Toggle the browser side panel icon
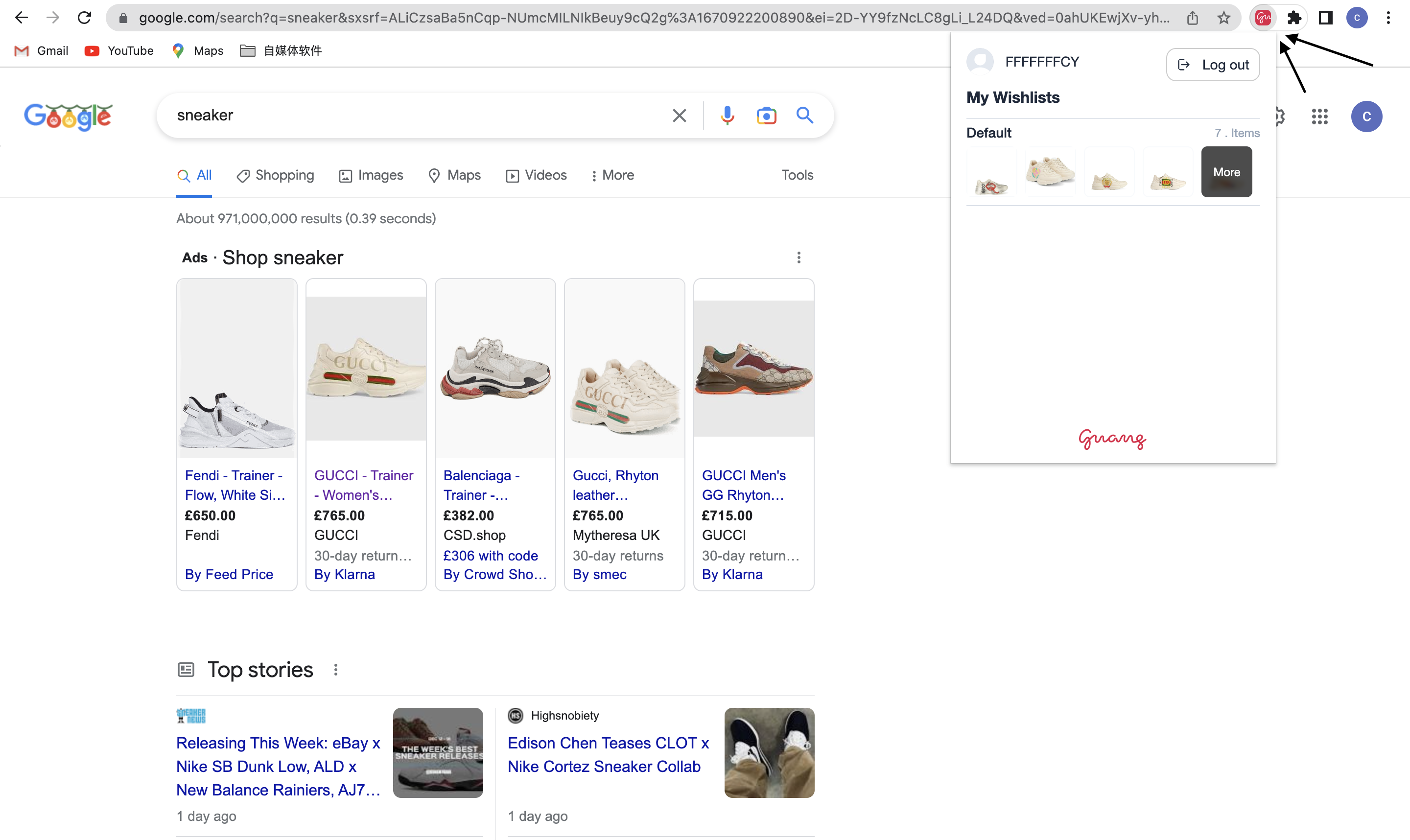The image size is (1410, 840). [x=1326, y=18]
